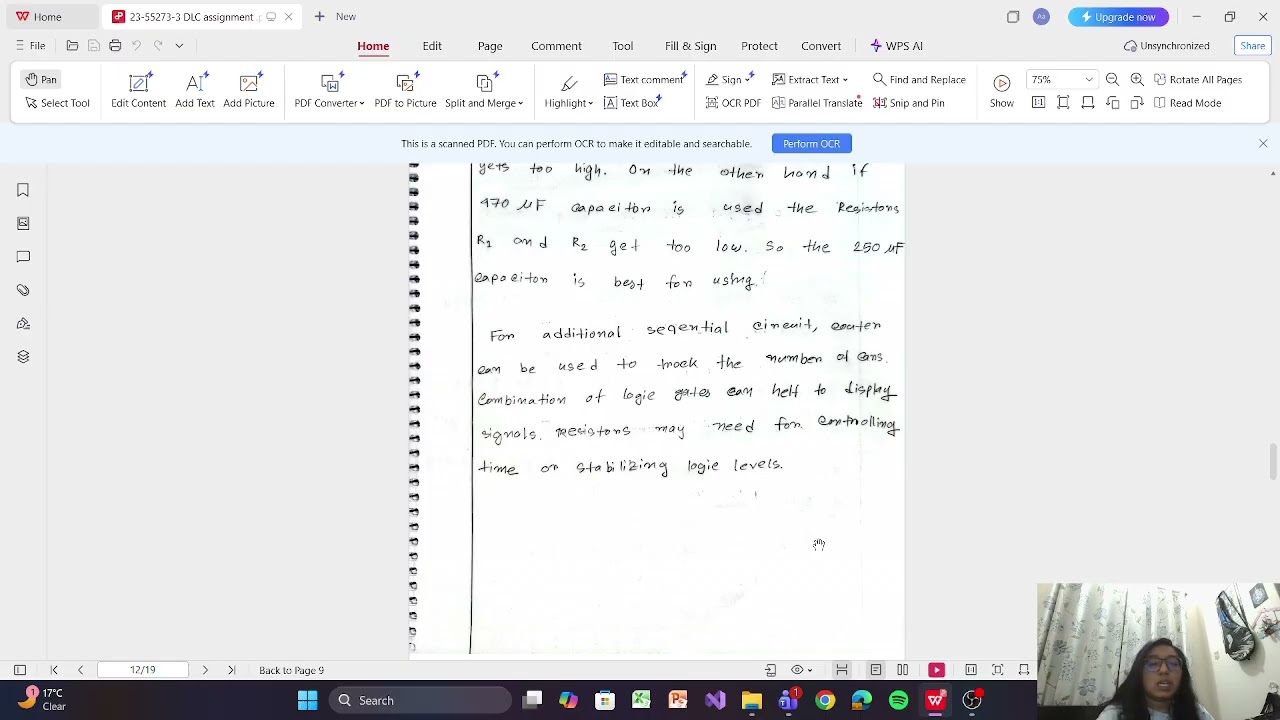The image size is (1280, 720).
Task: Go to the previous page
Action: (80, 670)
